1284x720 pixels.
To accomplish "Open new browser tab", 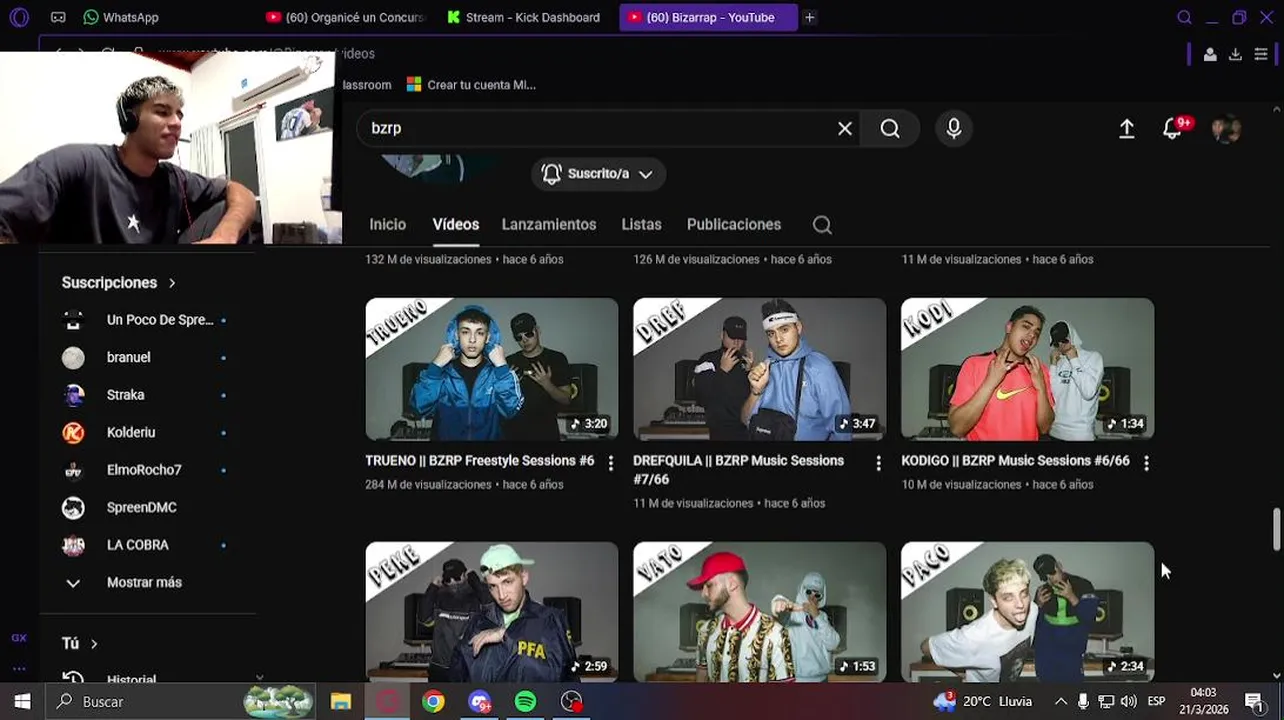I will click(x=810, y=17).
